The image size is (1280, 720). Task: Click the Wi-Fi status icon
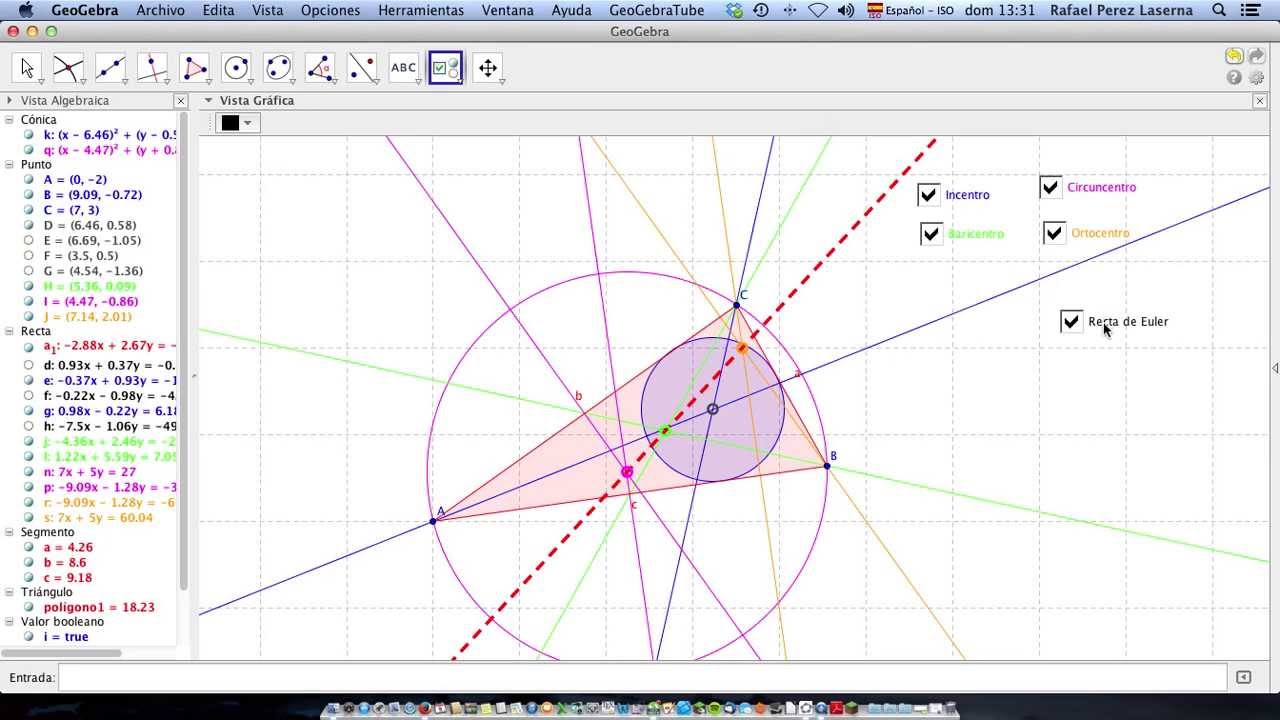[818, 10]
